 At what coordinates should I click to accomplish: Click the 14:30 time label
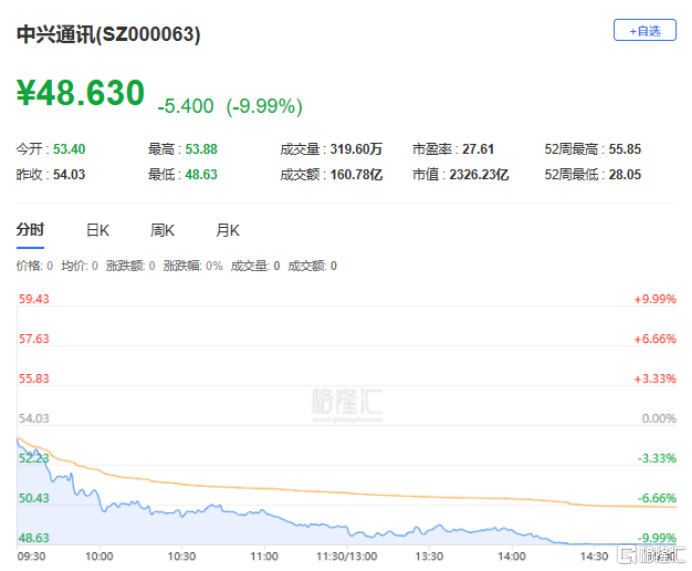594,556
